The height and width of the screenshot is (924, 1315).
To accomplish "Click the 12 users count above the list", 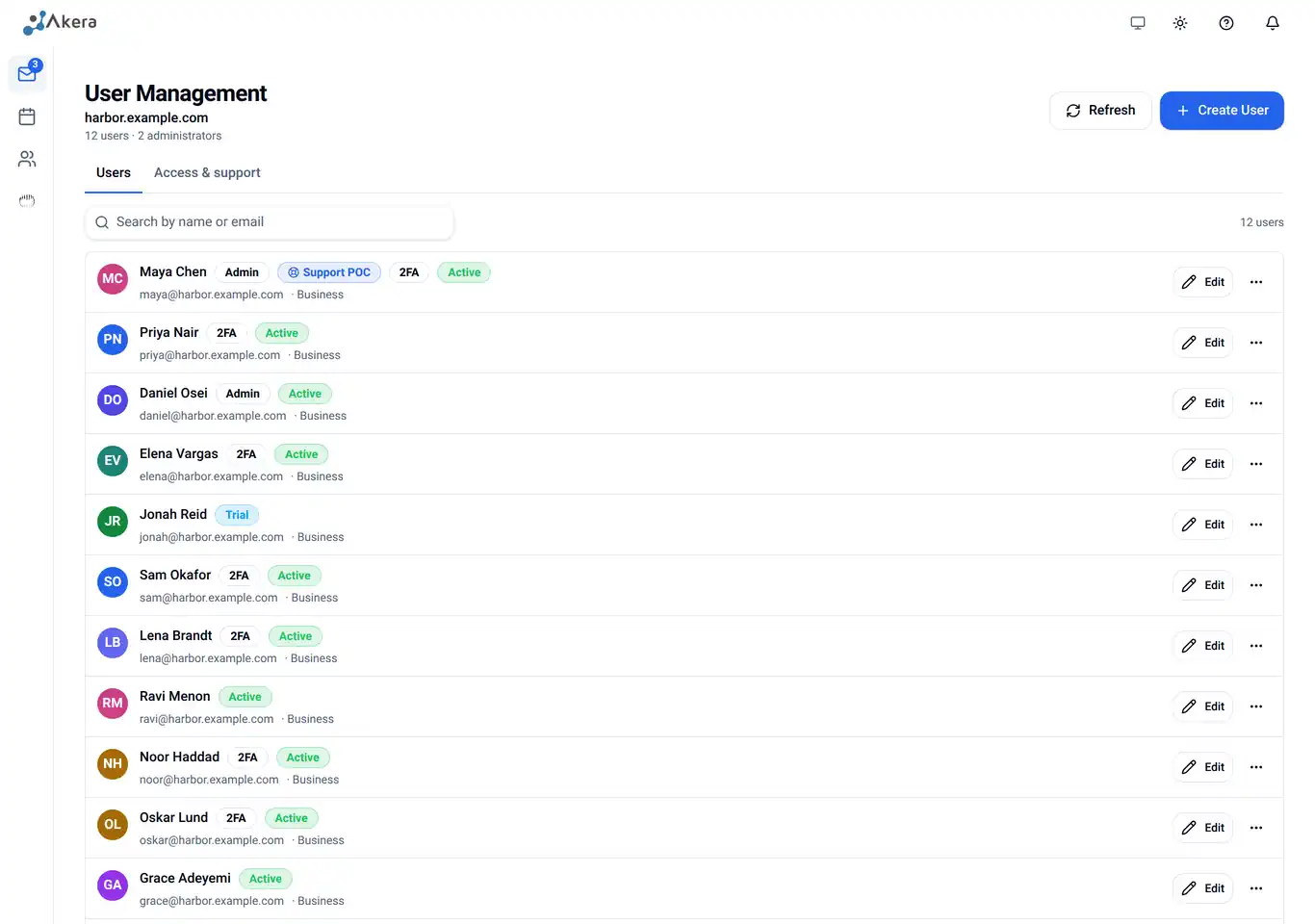I will pos(1262,222).
